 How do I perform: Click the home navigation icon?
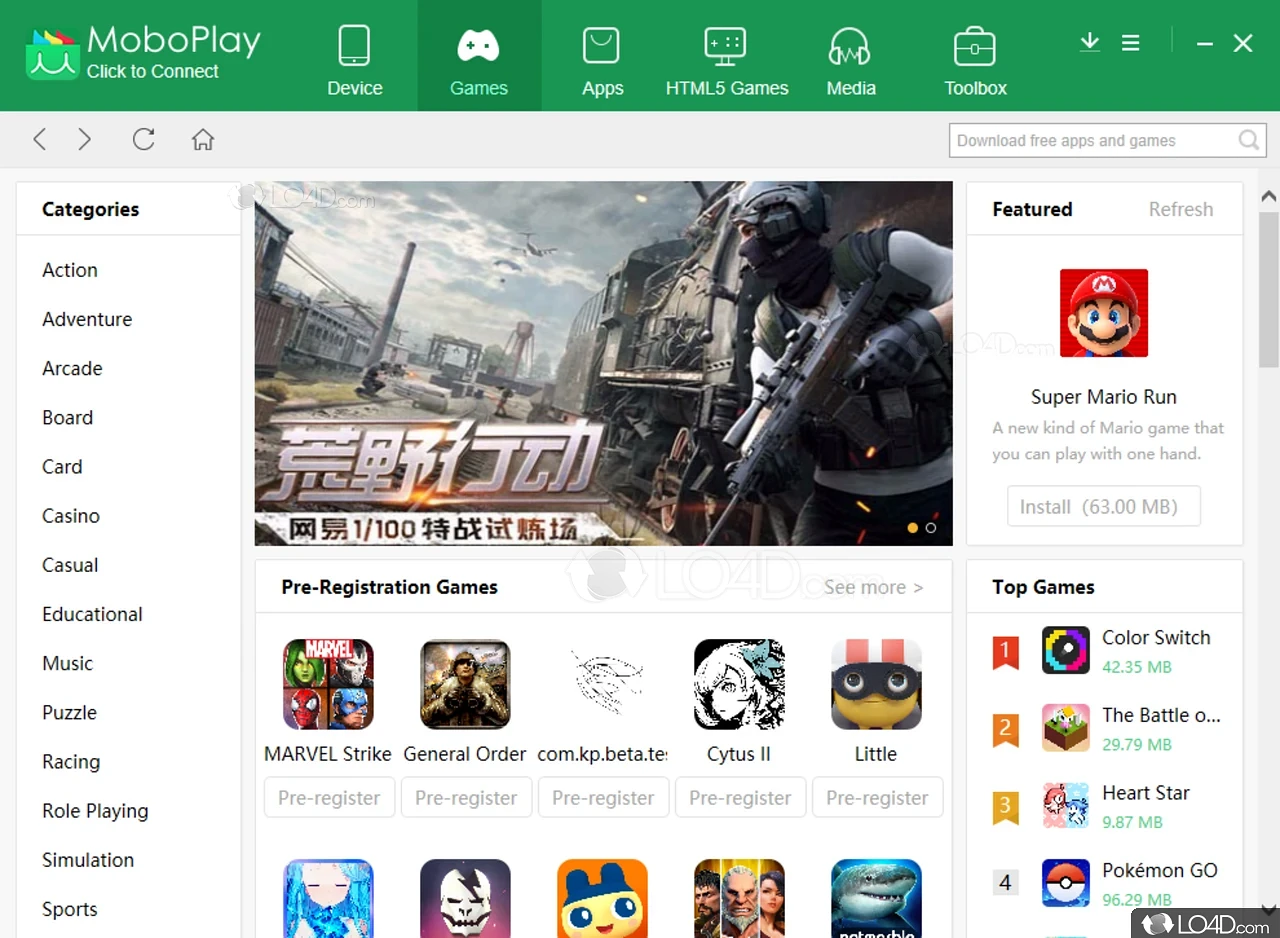click(x=202, y=139)
